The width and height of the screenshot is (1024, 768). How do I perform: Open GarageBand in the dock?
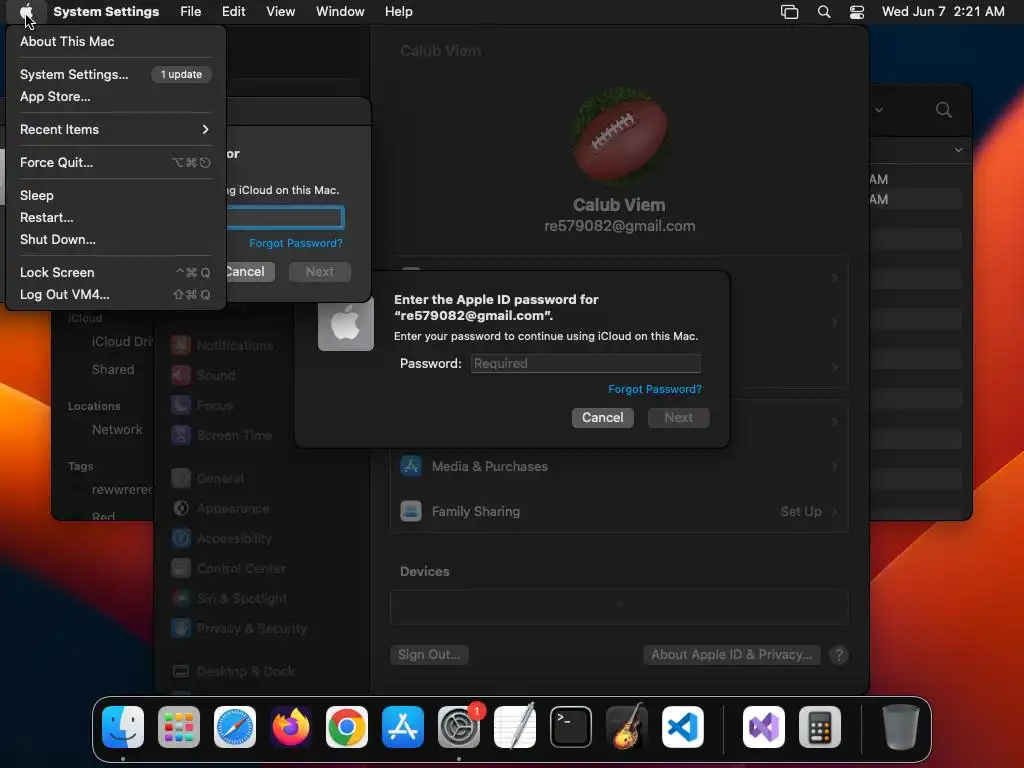coord(627,727)
